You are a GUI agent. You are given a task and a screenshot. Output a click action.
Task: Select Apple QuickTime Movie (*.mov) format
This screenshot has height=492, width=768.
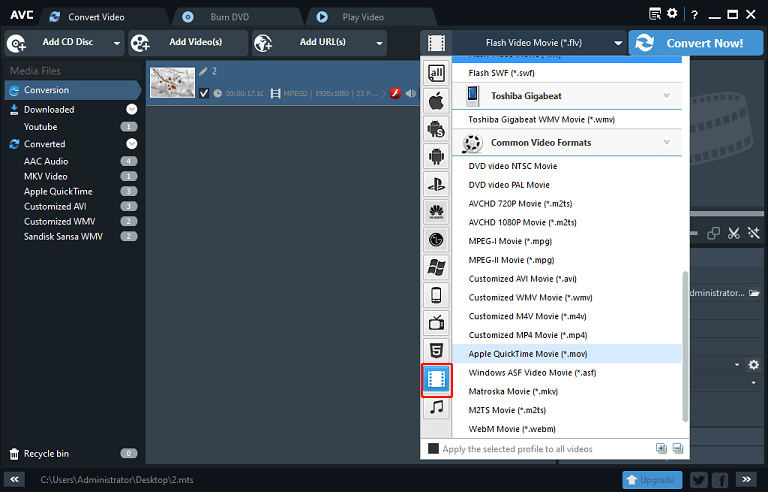(x=567, y=354)
